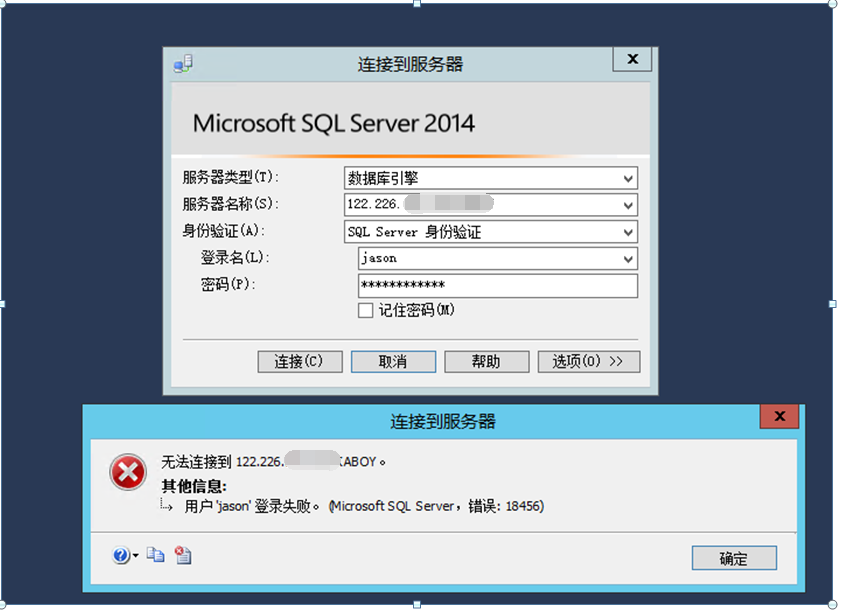
Task: Click the 服务器类型(T) label
Action: click(x=231, y=177)
